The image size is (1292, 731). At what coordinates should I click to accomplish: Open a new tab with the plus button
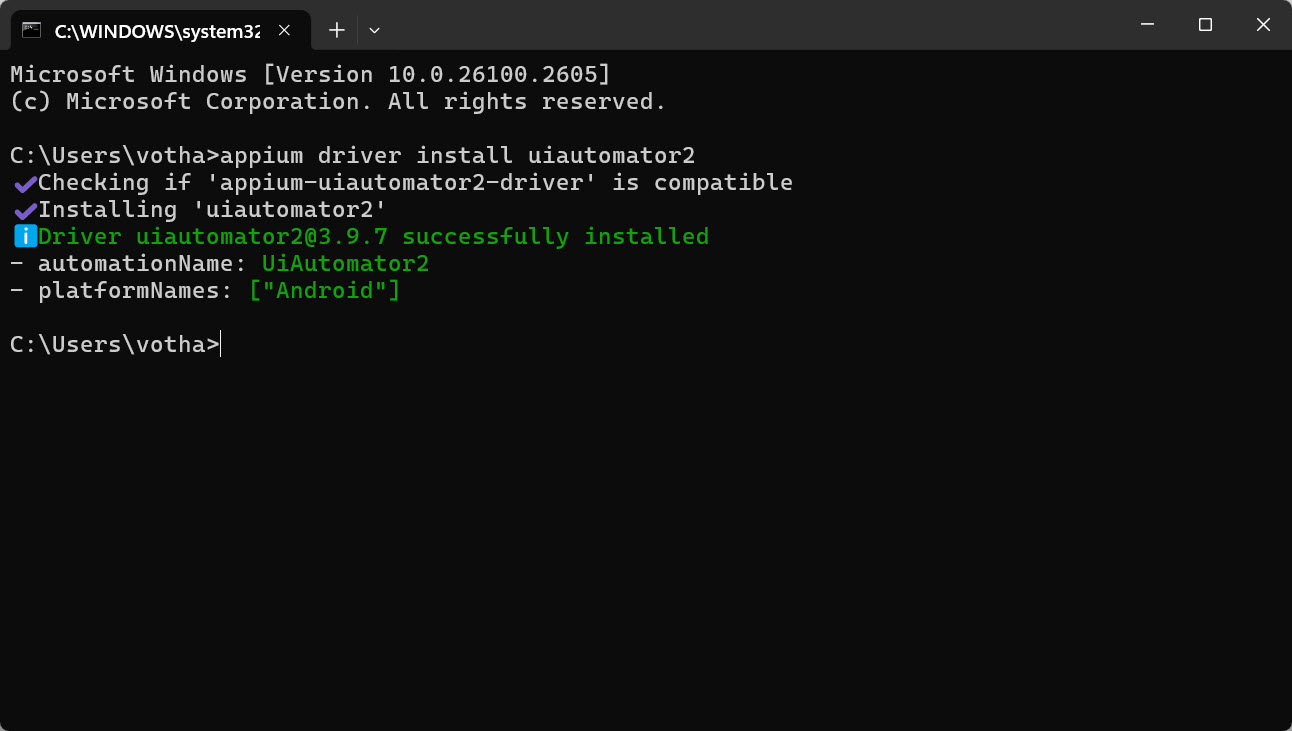(x=337, y=30)
